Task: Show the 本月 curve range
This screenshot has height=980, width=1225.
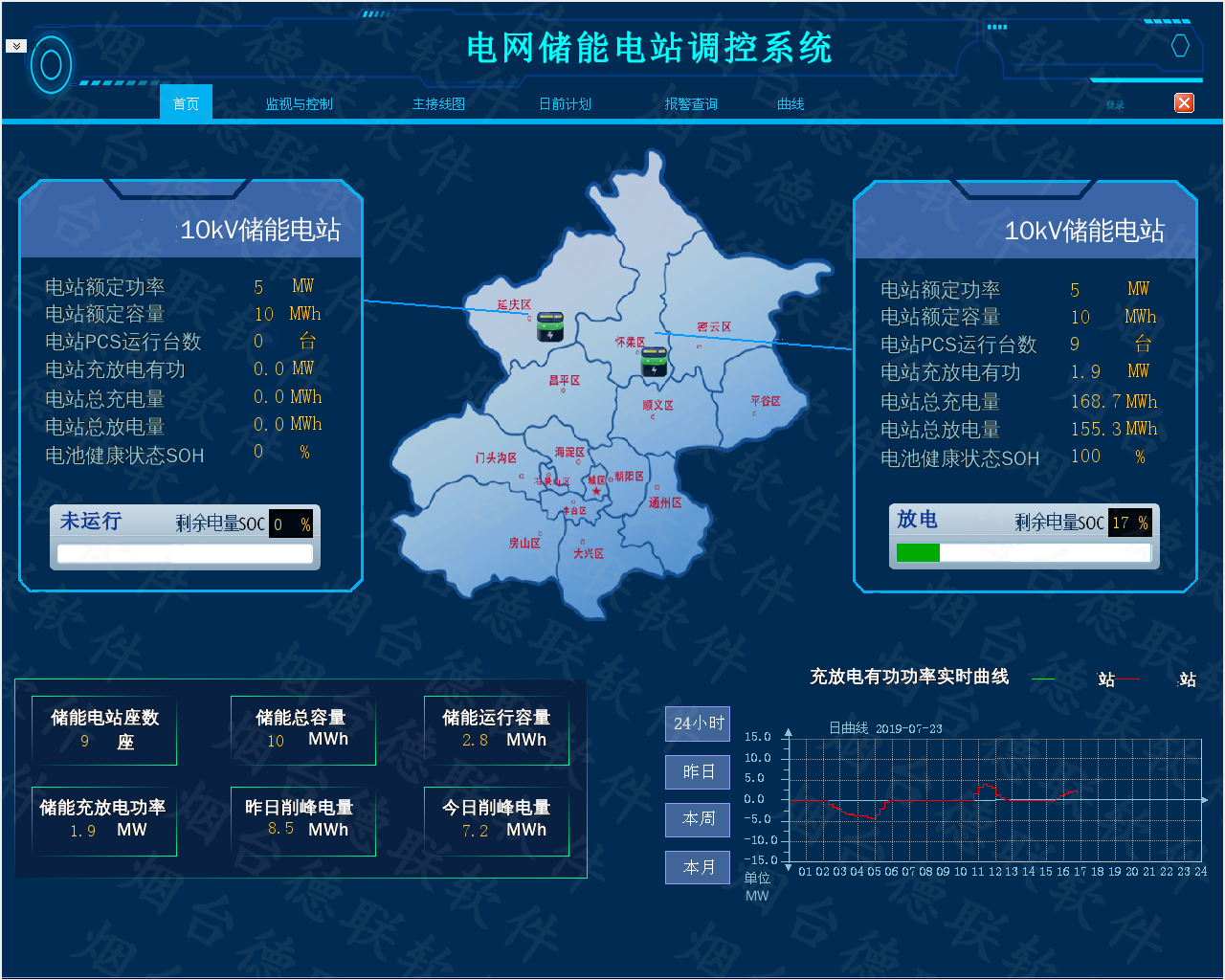Action: [698, 867]
